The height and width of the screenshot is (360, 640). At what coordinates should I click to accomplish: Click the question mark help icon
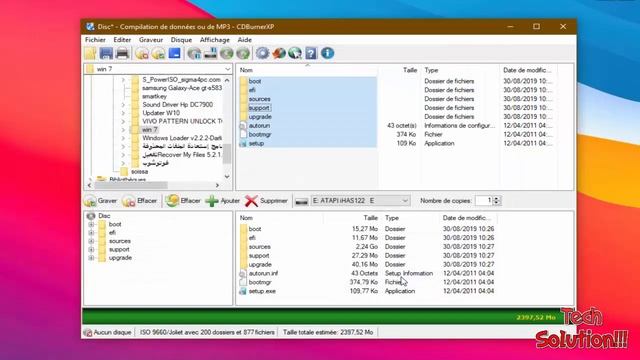click(x=311, y=53)
